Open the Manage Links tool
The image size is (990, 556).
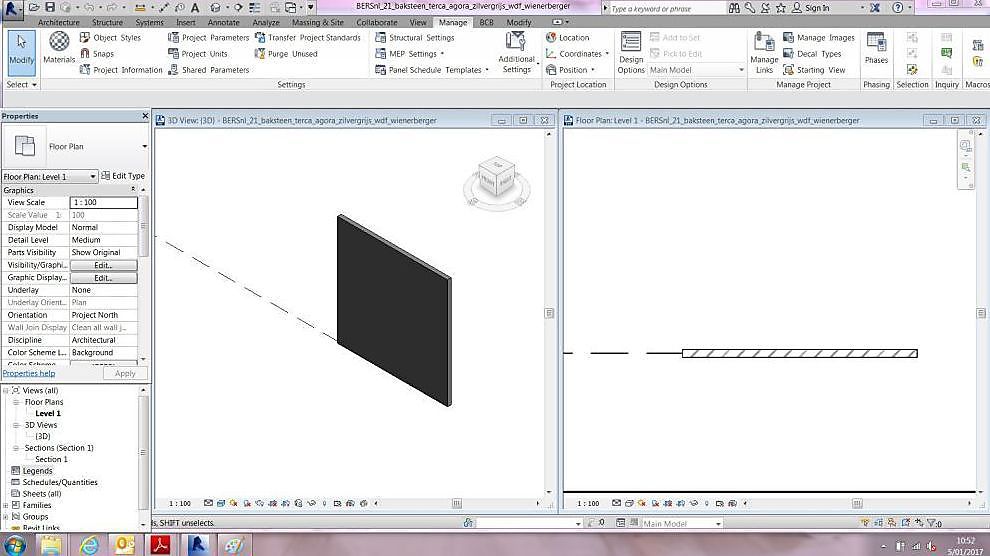(764, 52)
